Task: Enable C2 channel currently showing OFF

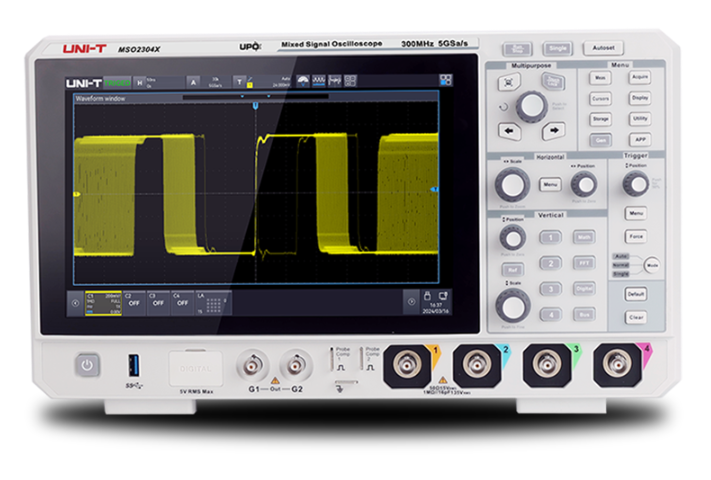Action: pos(133,300)
